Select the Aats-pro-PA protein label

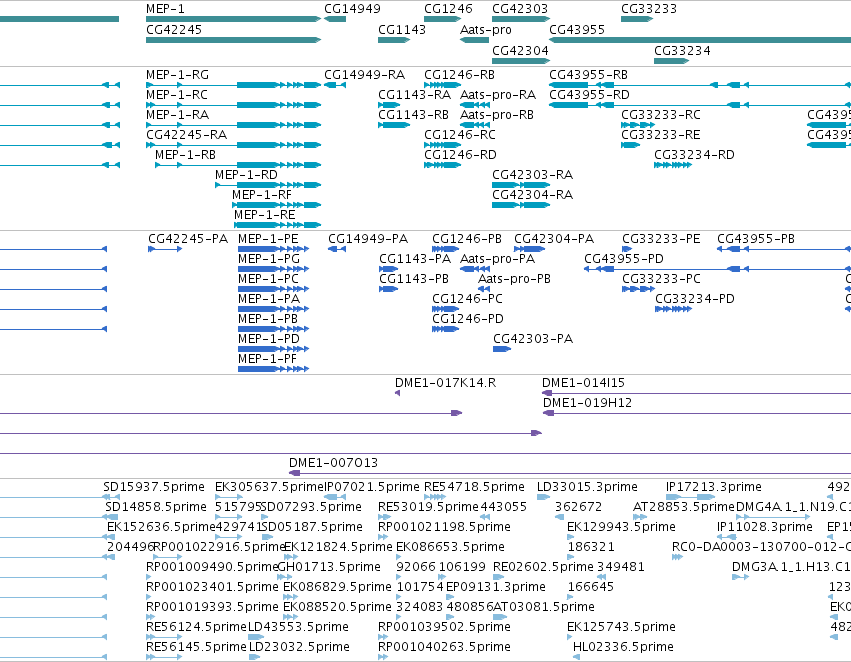pos(497,259)
